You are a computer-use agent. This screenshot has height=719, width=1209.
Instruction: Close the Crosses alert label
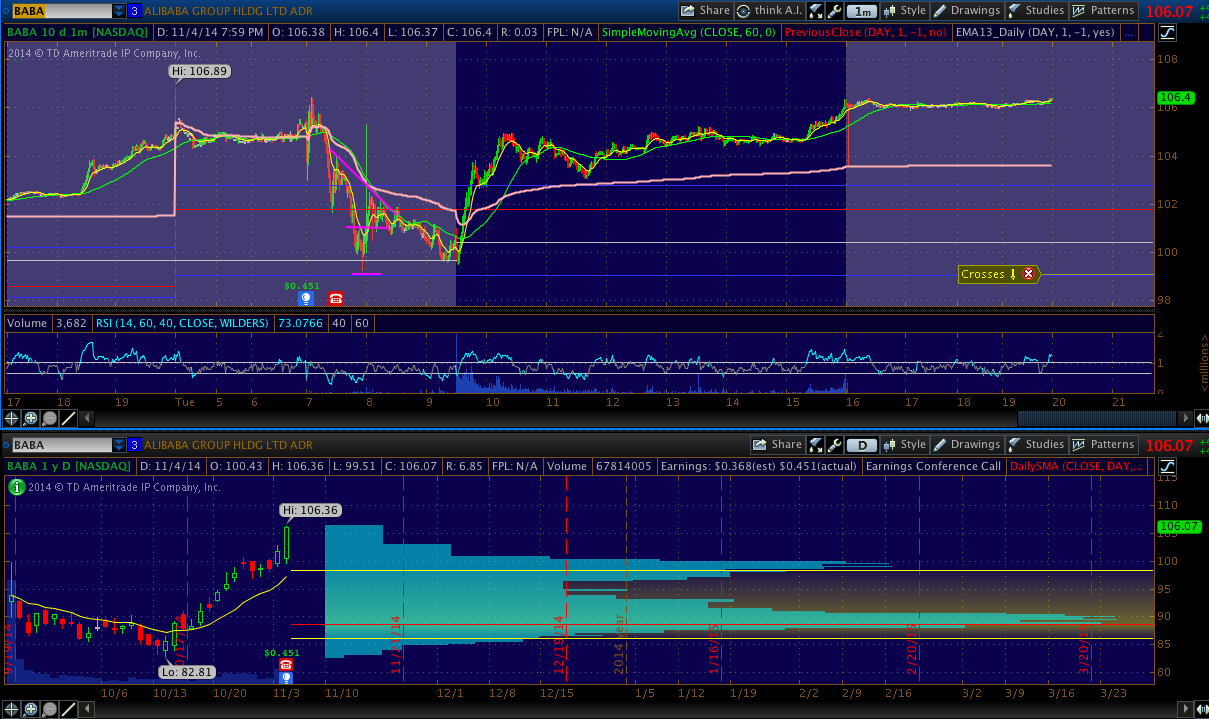pos(1028,274)
